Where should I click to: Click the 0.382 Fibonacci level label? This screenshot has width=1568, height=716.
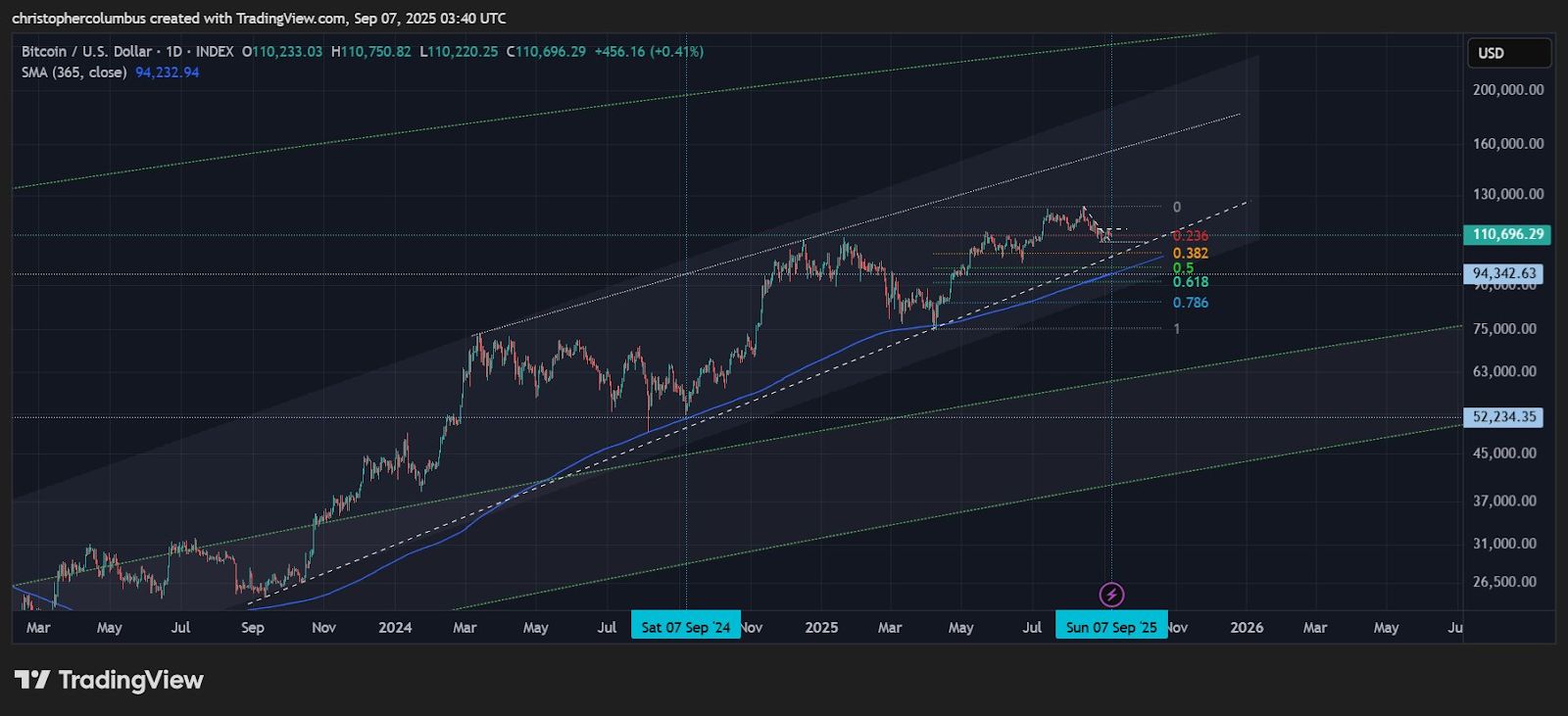coord(1191,253)
